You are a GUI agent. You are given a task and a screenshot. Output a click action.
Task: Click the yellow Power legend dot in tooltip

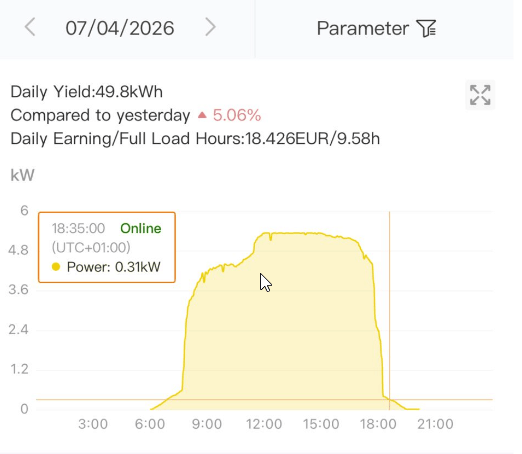pos(56,267)
